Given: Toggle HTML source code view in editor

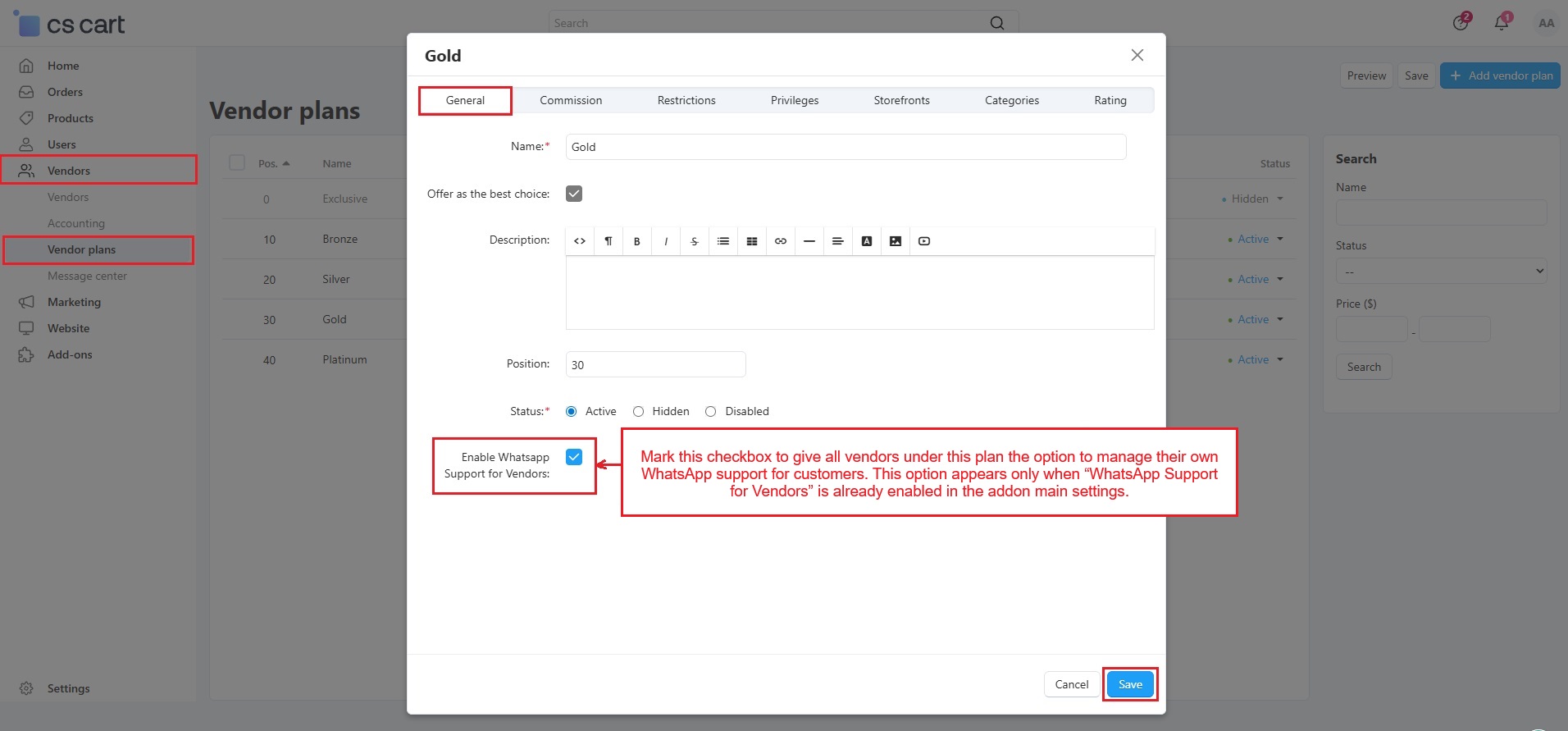Looking at the screenshot, I should pyautogui.click(x=580, y=241).
